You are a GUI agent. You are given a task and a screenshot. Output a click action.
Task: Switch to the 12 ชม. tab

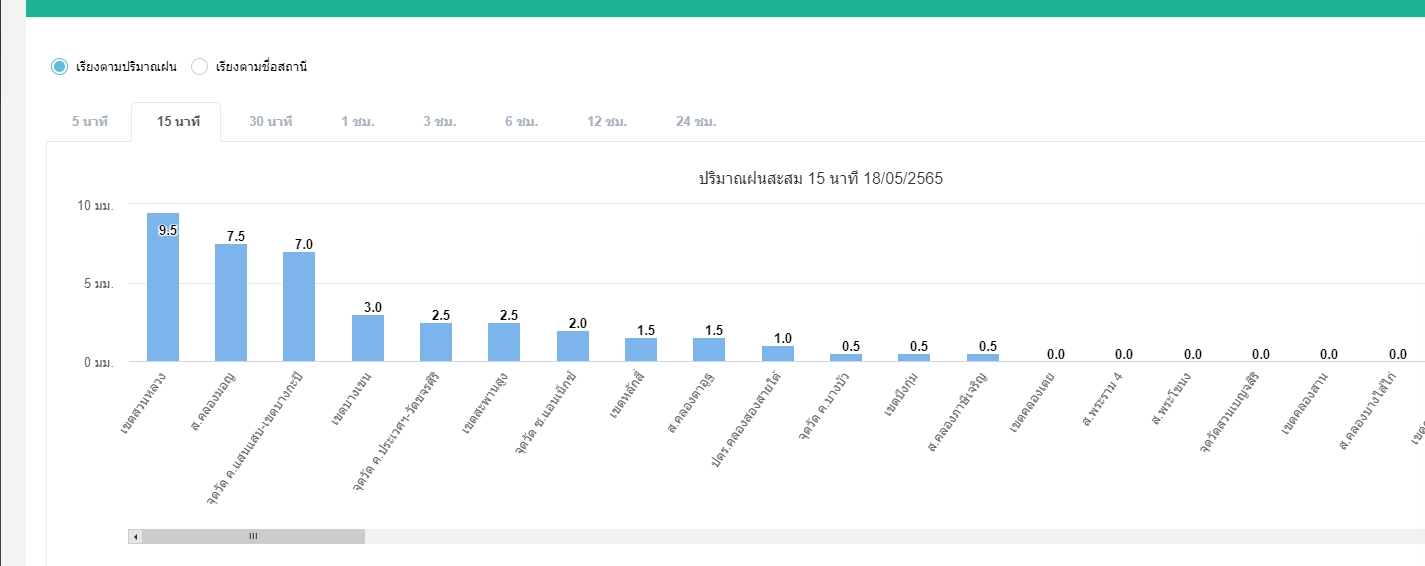(606, 122)
